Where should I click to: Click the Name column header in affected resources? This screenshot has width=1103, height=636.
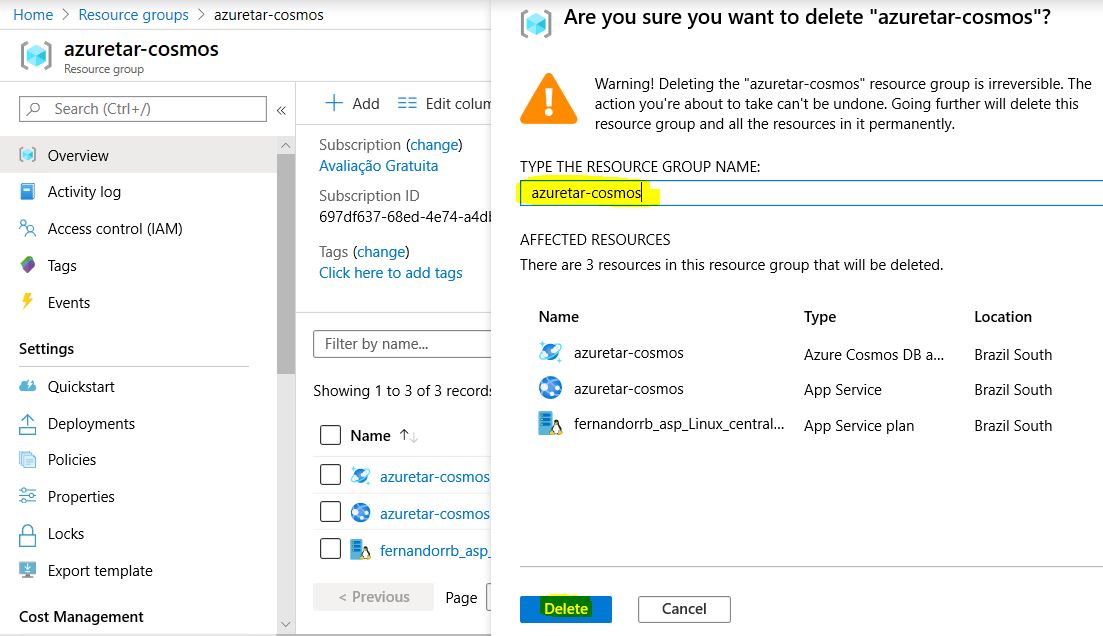pyautogui.click(x=559, y=317)
